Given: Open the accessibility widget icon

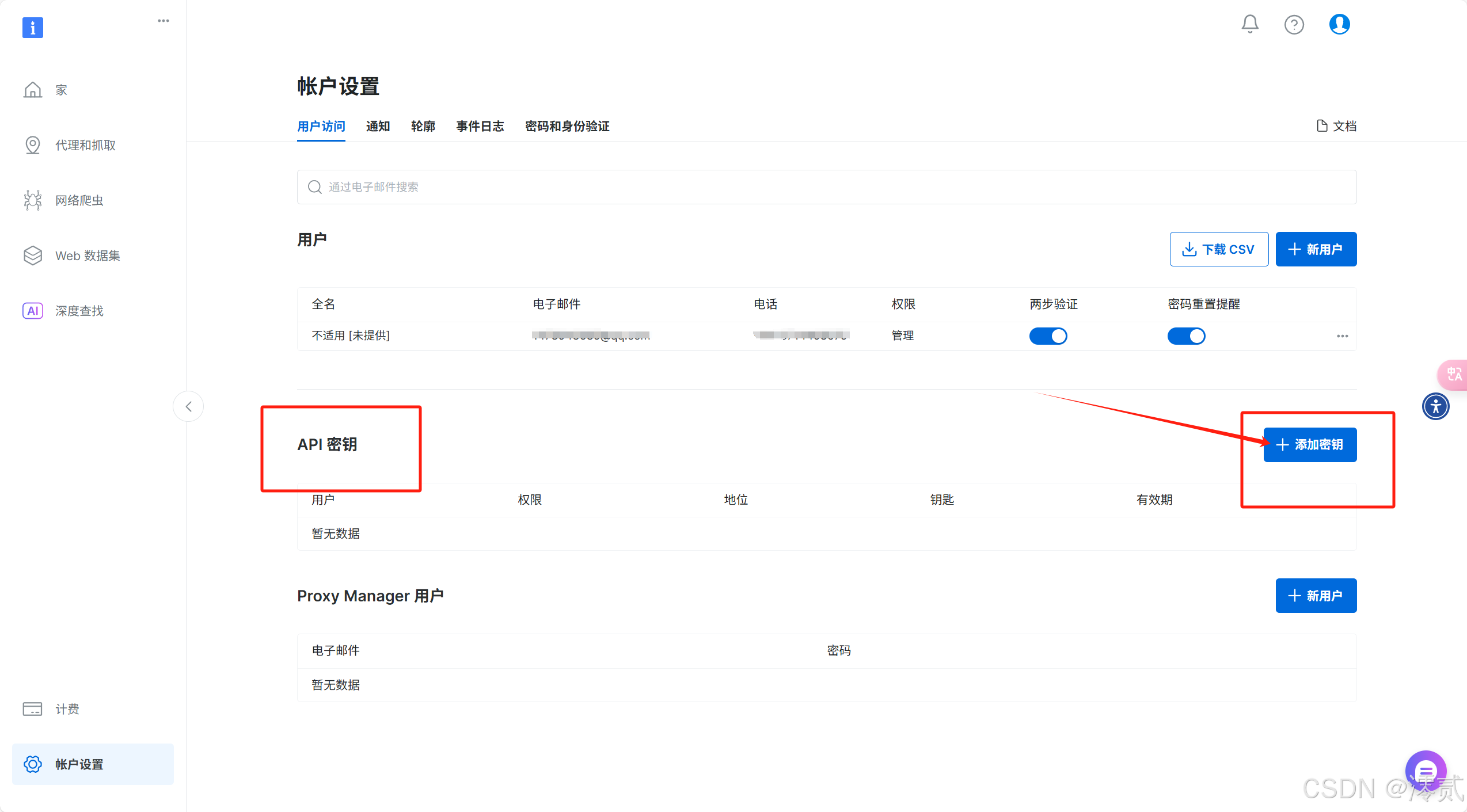Looking at the screenshot, I should pos(1436,406).
